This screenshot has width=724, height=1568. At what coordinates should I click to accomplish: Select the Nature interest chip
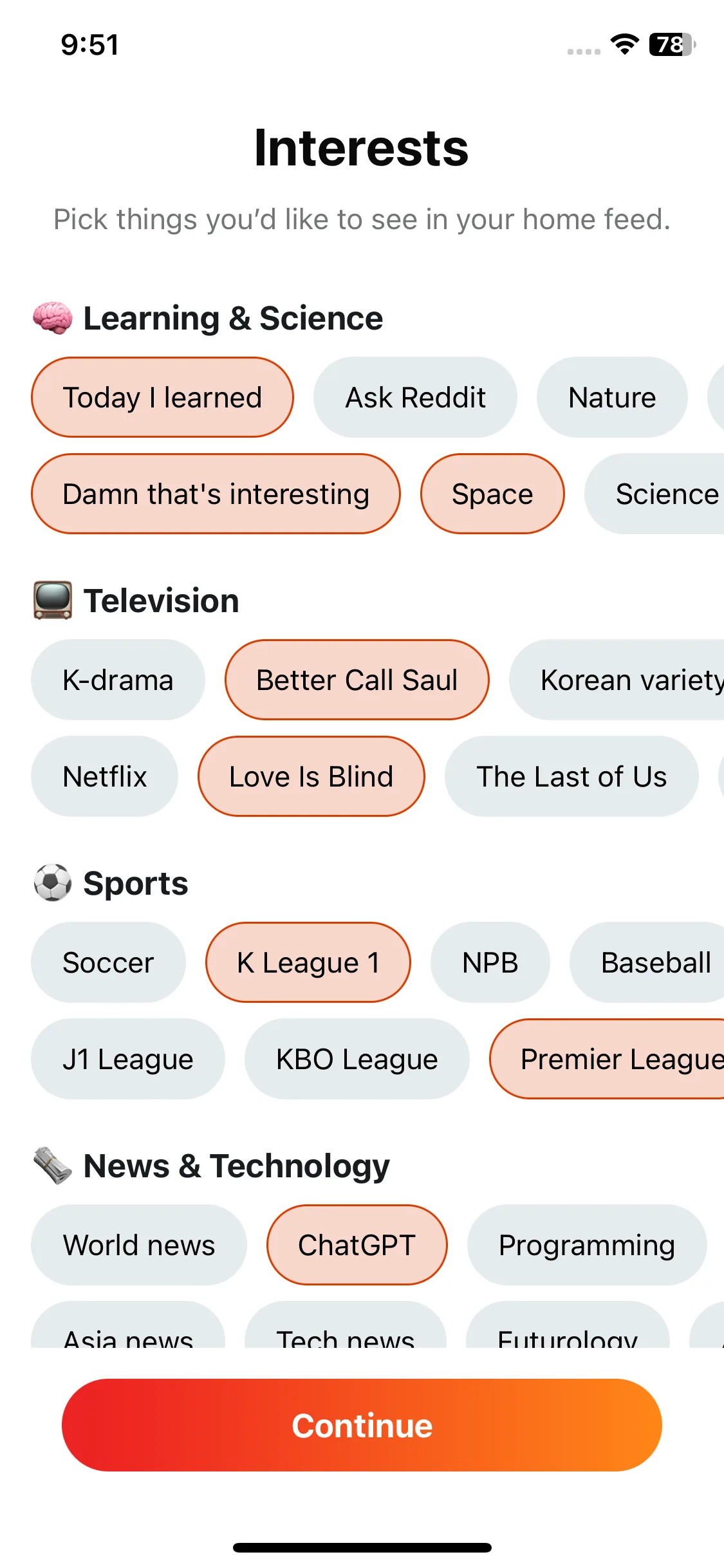coord(612,397)
